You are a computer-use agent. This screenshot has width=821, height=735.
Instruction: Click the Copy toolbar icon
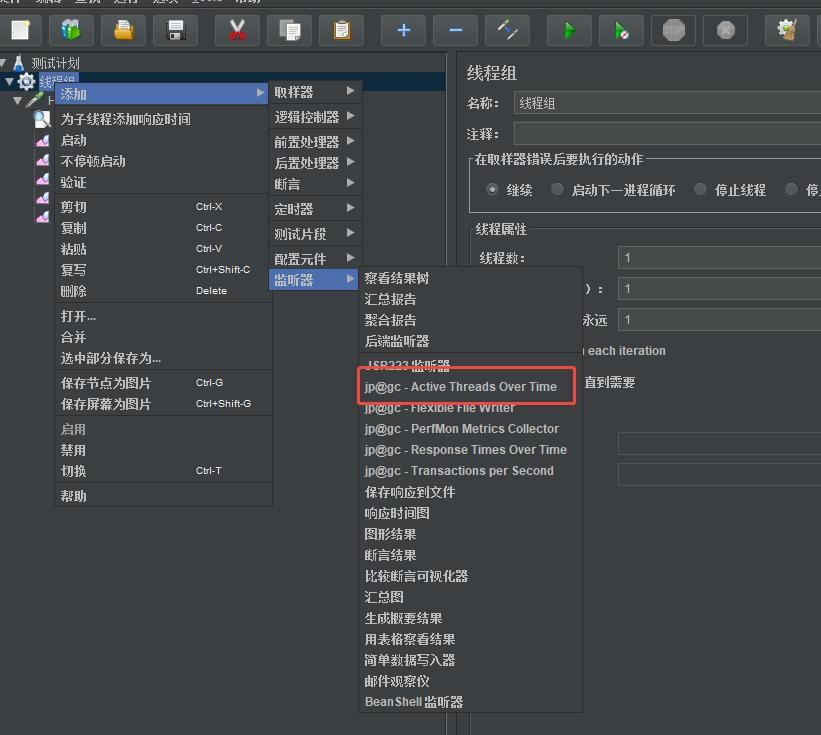(289, 30)
